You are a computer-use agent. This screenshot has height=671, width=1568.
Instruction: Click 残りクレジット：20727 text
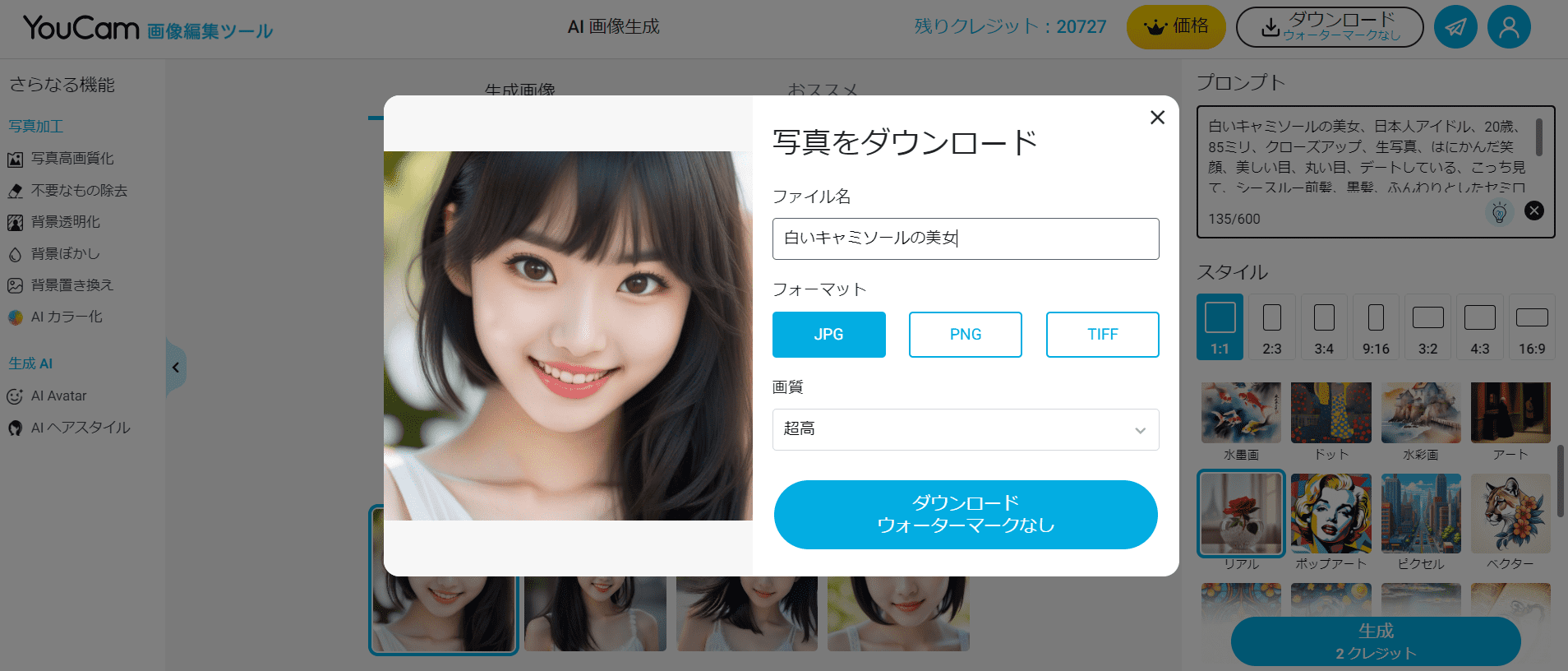pyautogui.click(x=1011, y=27)
